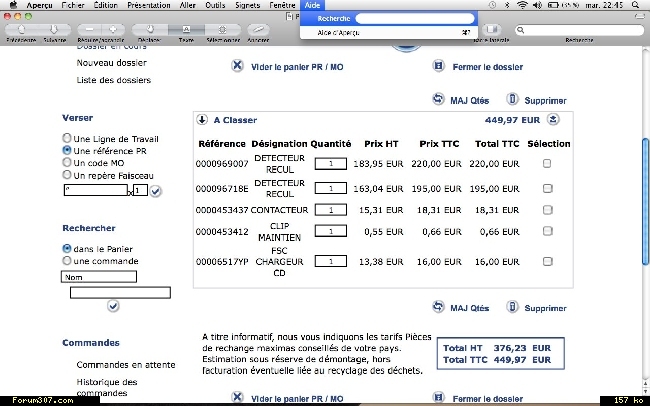The width and height of the screenshot is (650, 406).
Task: Click the Aide menu search field
Action: [415, 18]
